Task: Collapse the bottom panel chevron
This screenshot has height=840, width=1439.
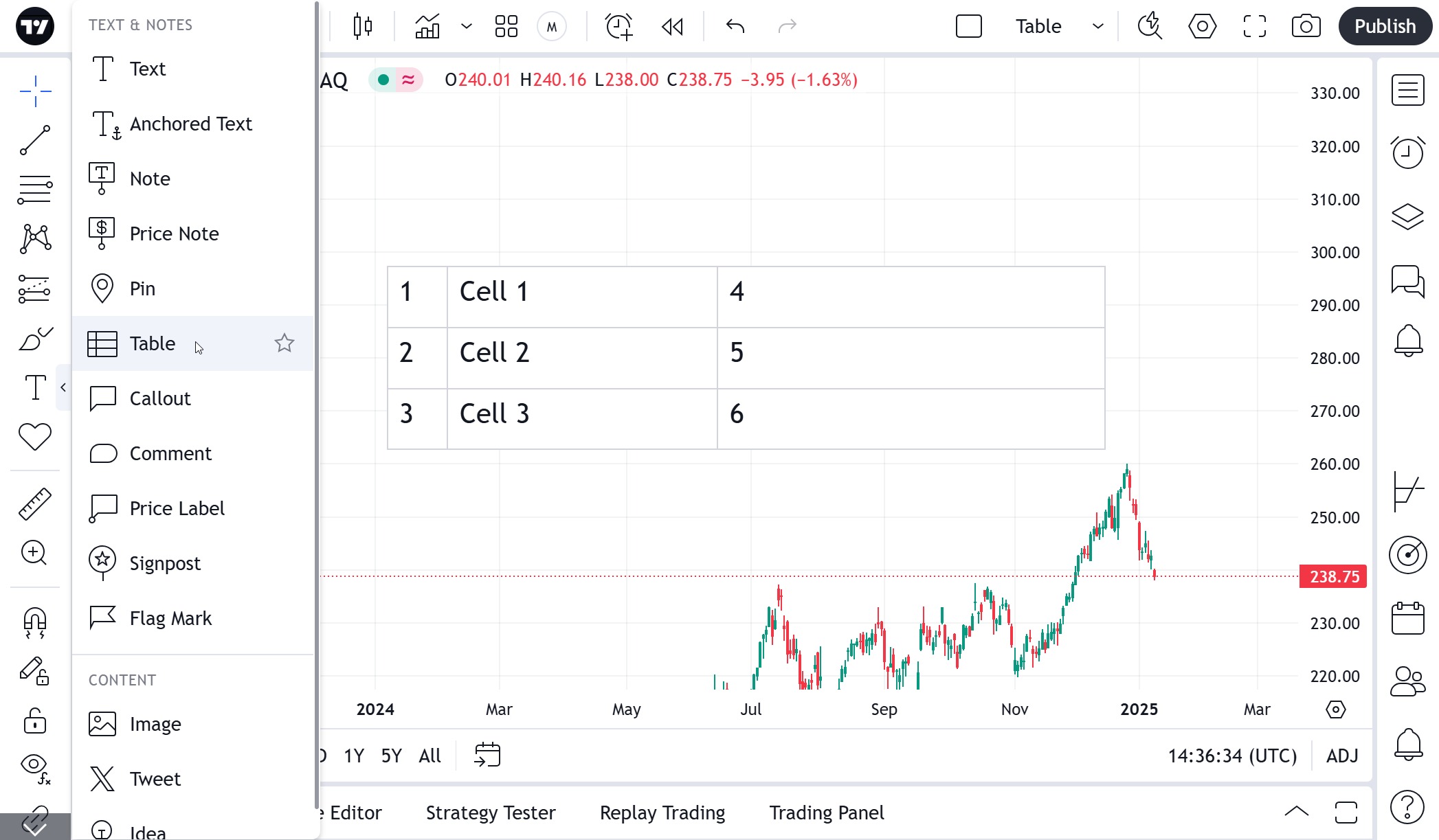Action: (1296, 812)
